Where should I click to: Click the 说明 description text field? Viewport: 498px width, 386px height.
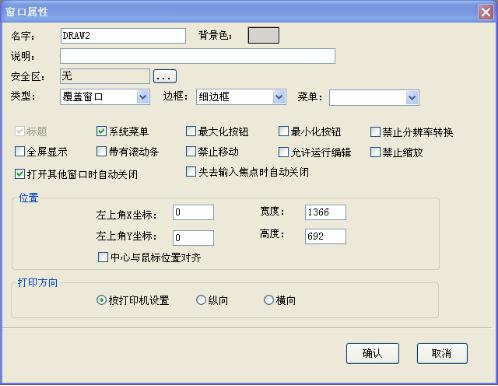[x=198, y=56]
